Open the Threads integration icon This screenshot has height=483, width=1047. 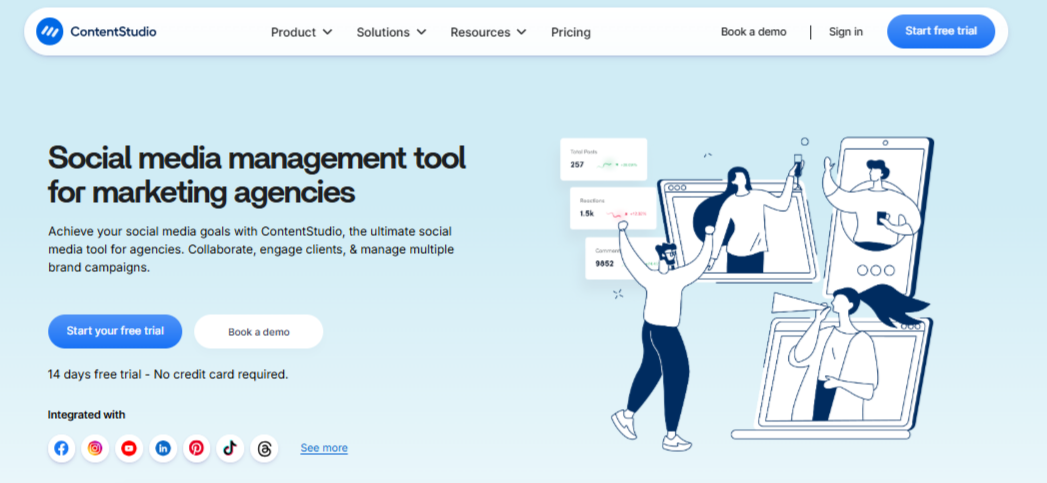(x=264, y=448)
